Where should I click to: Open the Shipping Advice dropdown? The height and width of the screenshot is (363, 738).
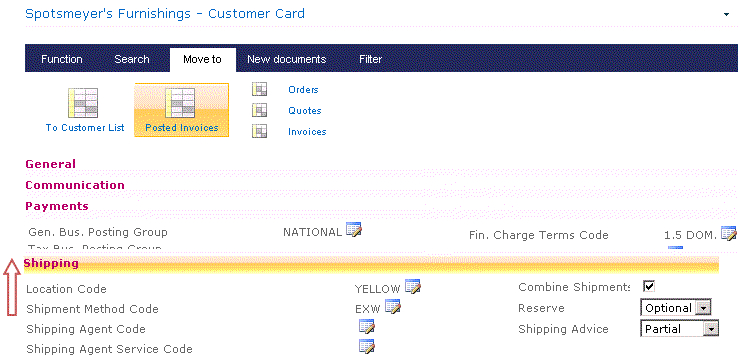[x=680, y=329]
